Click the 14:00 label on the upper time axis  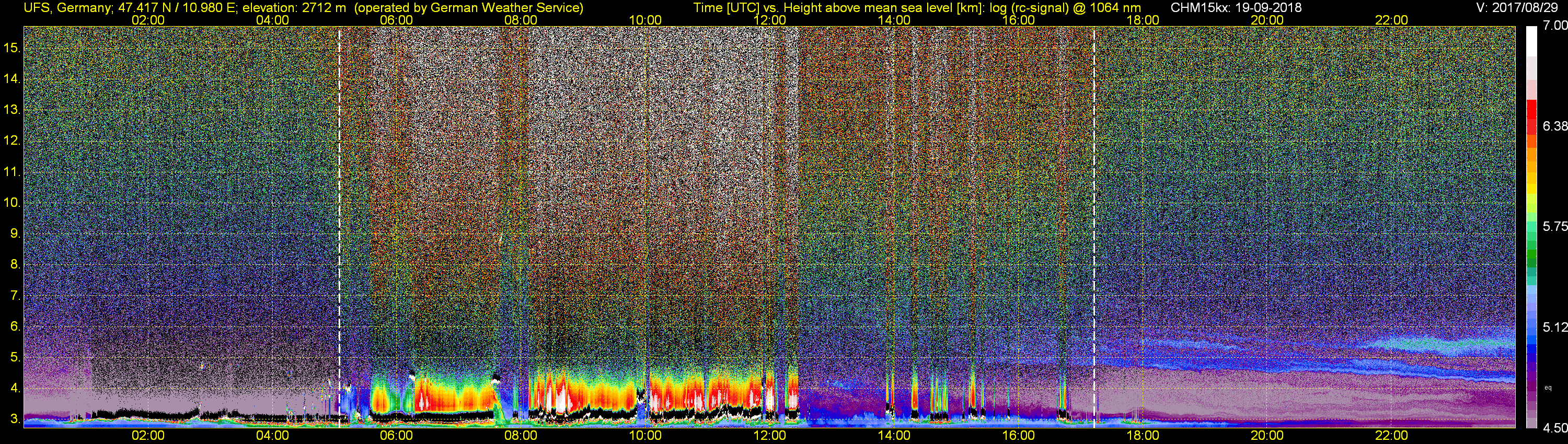[x=894, y=20]
